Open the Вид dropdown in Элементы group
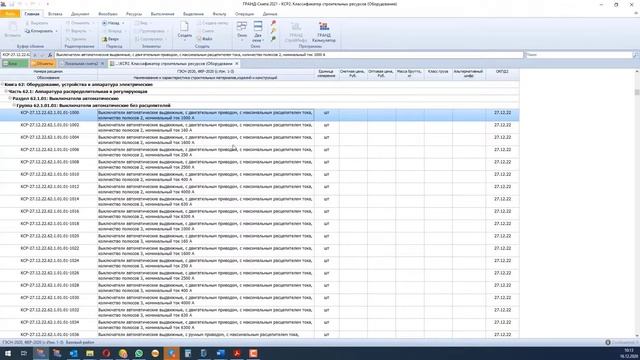The width and height of the screenshot is (640, 360). click(143, 23)
